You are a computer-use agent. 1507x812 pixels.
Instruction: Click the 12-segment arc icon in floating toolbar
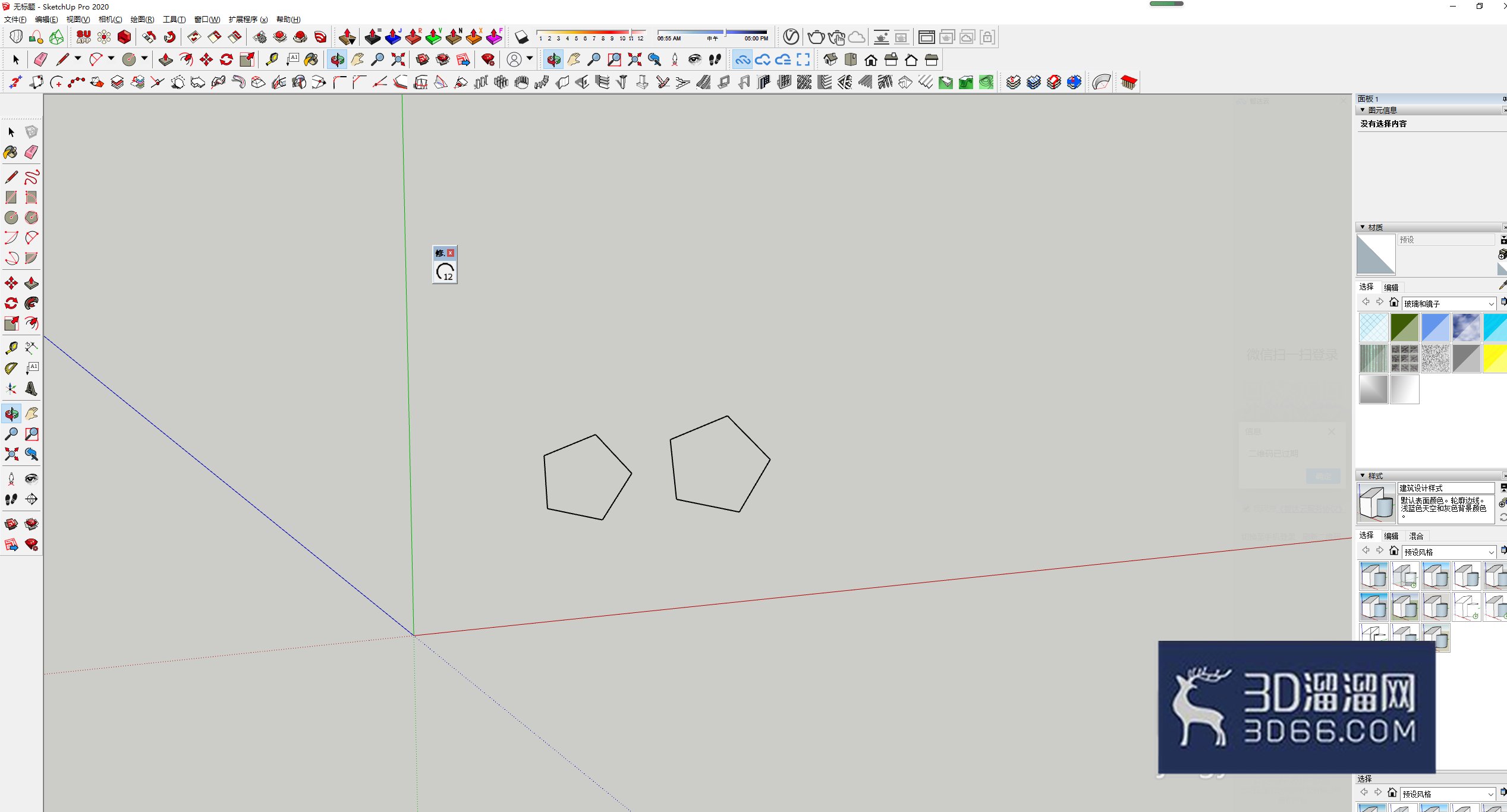[445, 272]
